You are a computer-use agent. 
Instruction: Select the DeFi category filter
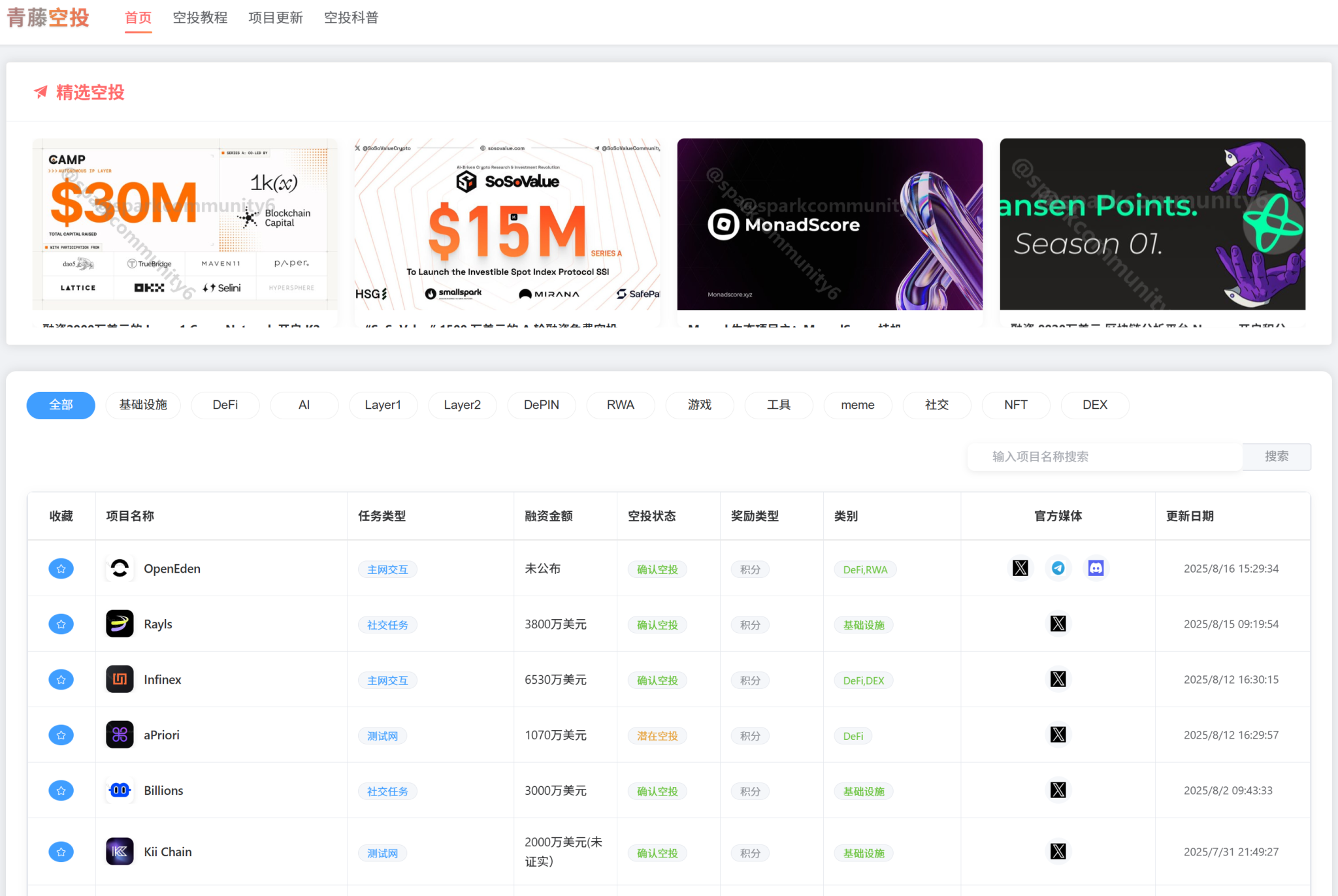pyautogui.click(x=225, y=405)
